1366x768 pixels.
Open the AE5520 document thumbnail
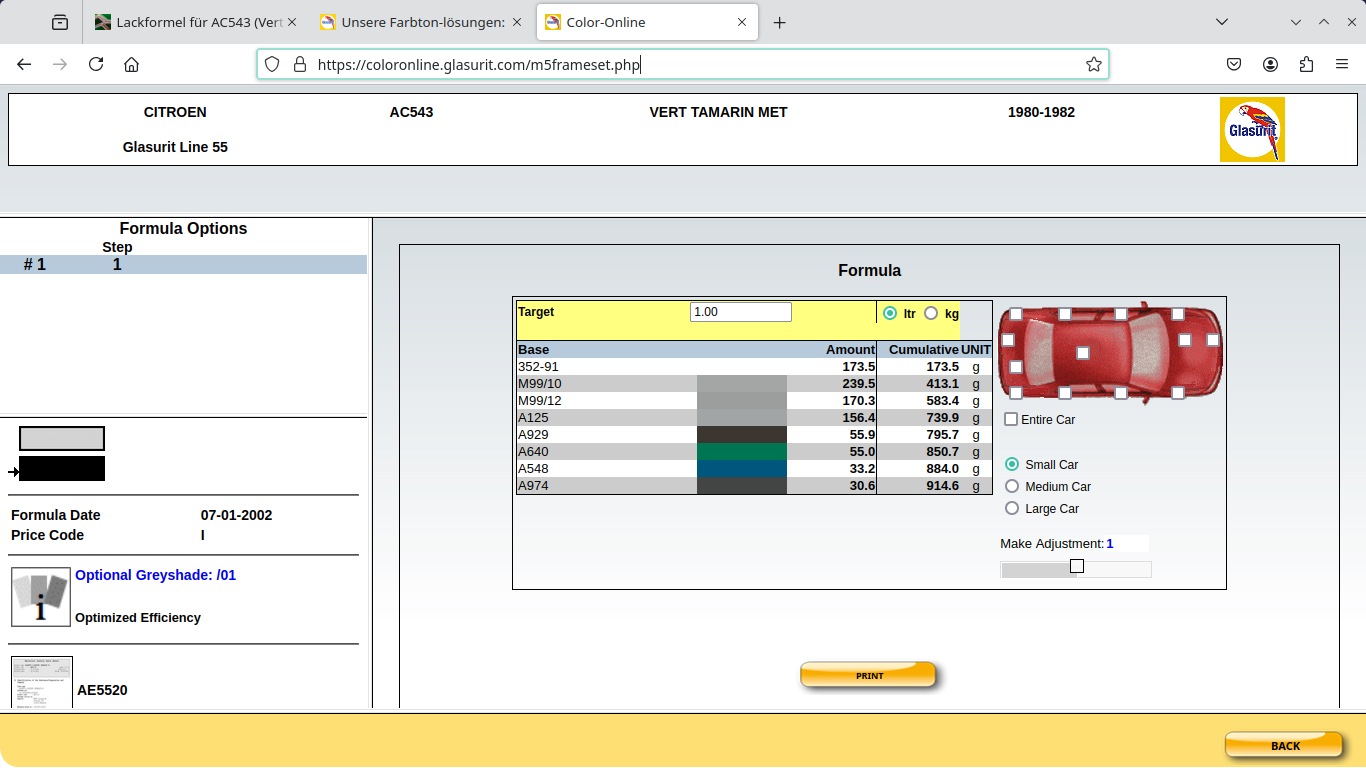coord(42,682)
